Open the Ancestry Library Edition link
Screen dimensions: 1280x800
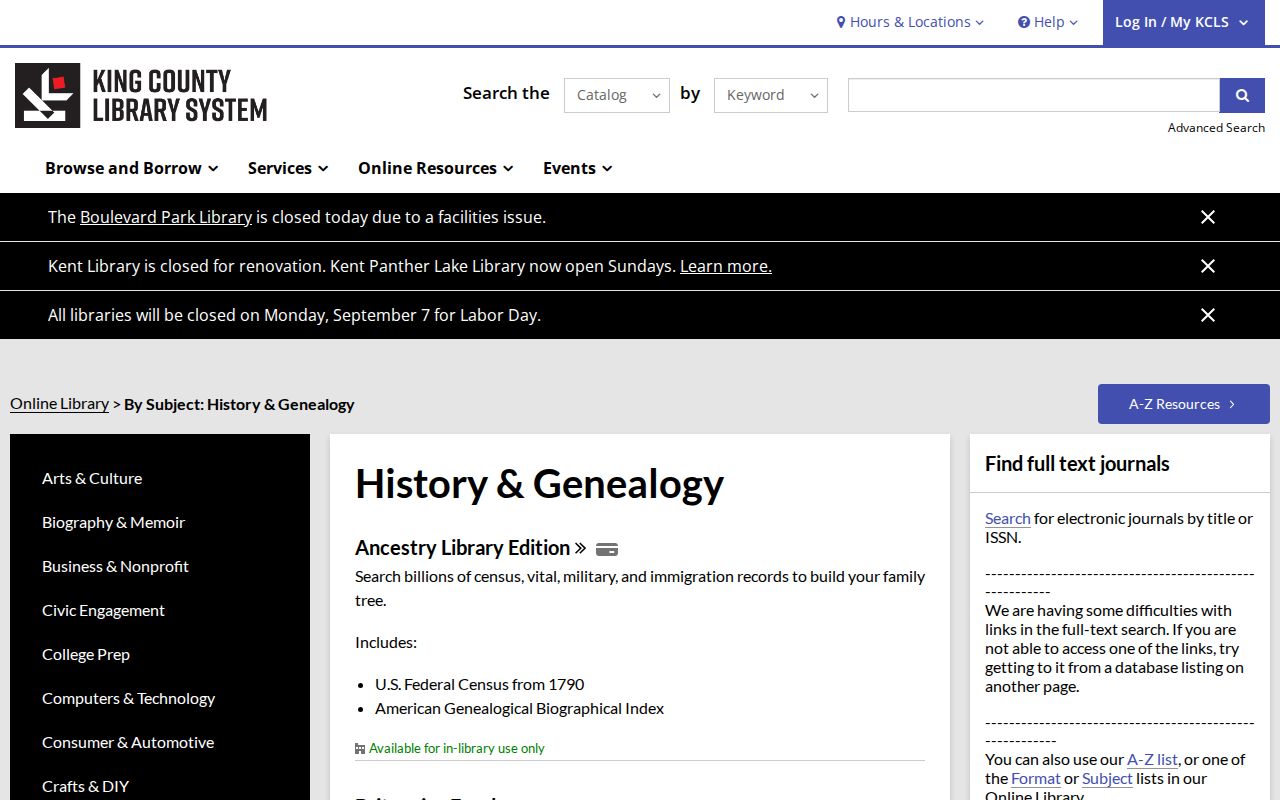click(471, 548)
